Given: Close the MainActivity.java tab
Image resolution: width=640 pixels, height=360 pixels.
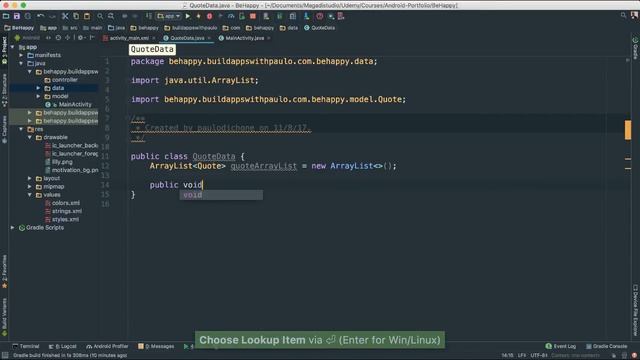Looking at the screenshot, I should click(269, 38).
